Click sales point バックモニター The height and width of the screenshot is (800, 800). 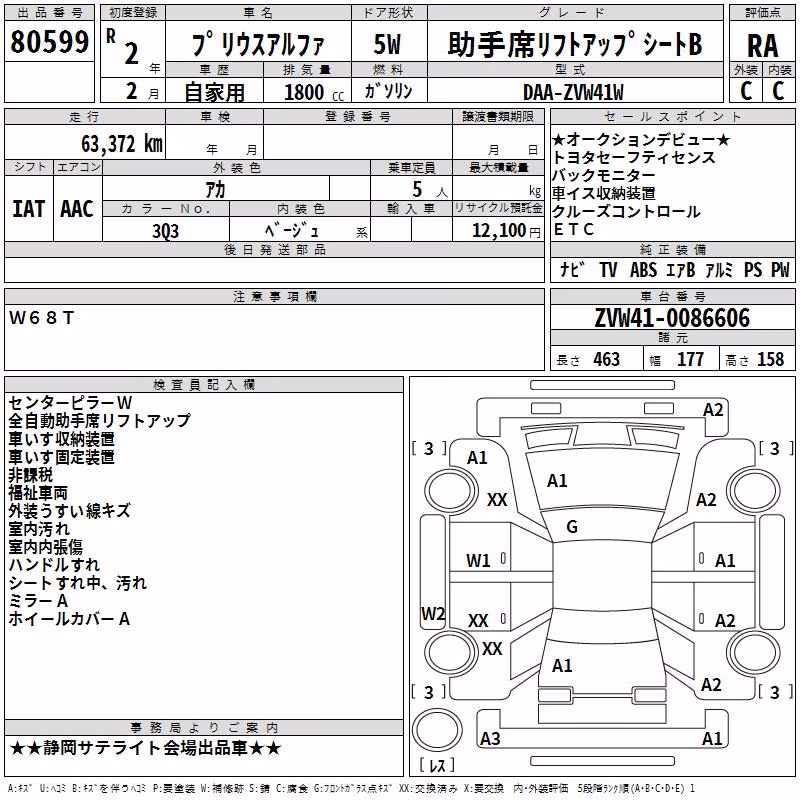click(x=604, y=176)
